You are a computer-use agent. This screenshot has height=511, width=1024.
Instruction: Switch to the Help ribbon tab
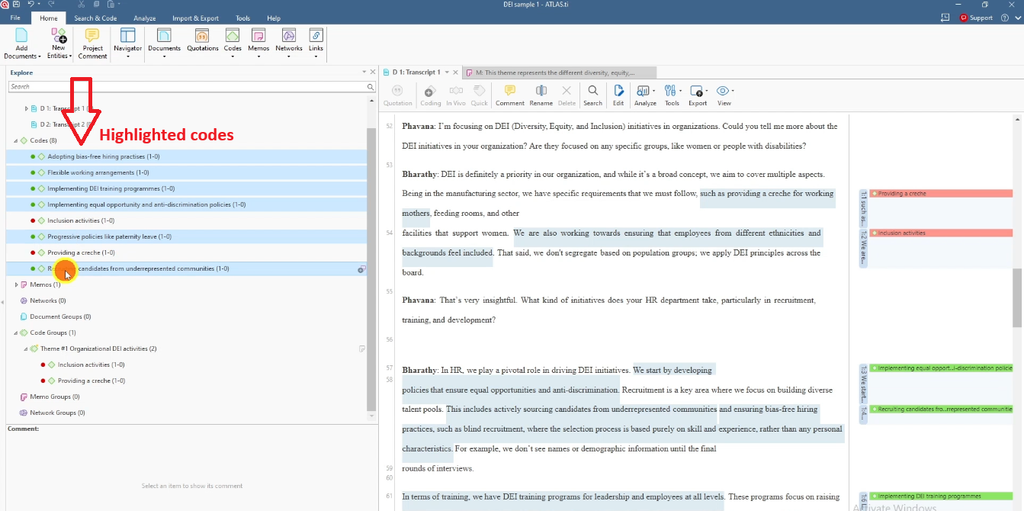tap(274, 18)
